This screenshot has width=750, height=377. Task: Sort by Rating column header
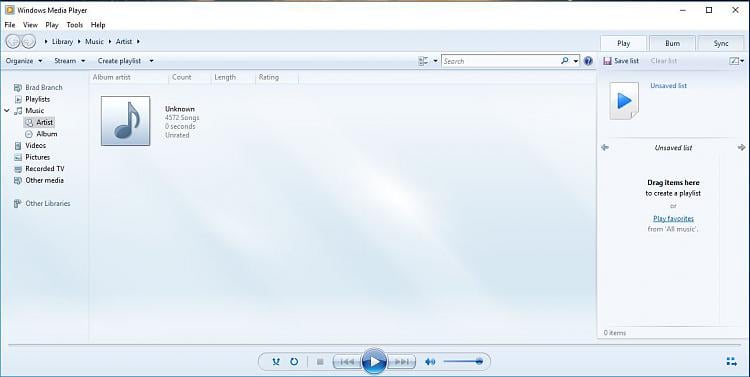tap(276, 77)
